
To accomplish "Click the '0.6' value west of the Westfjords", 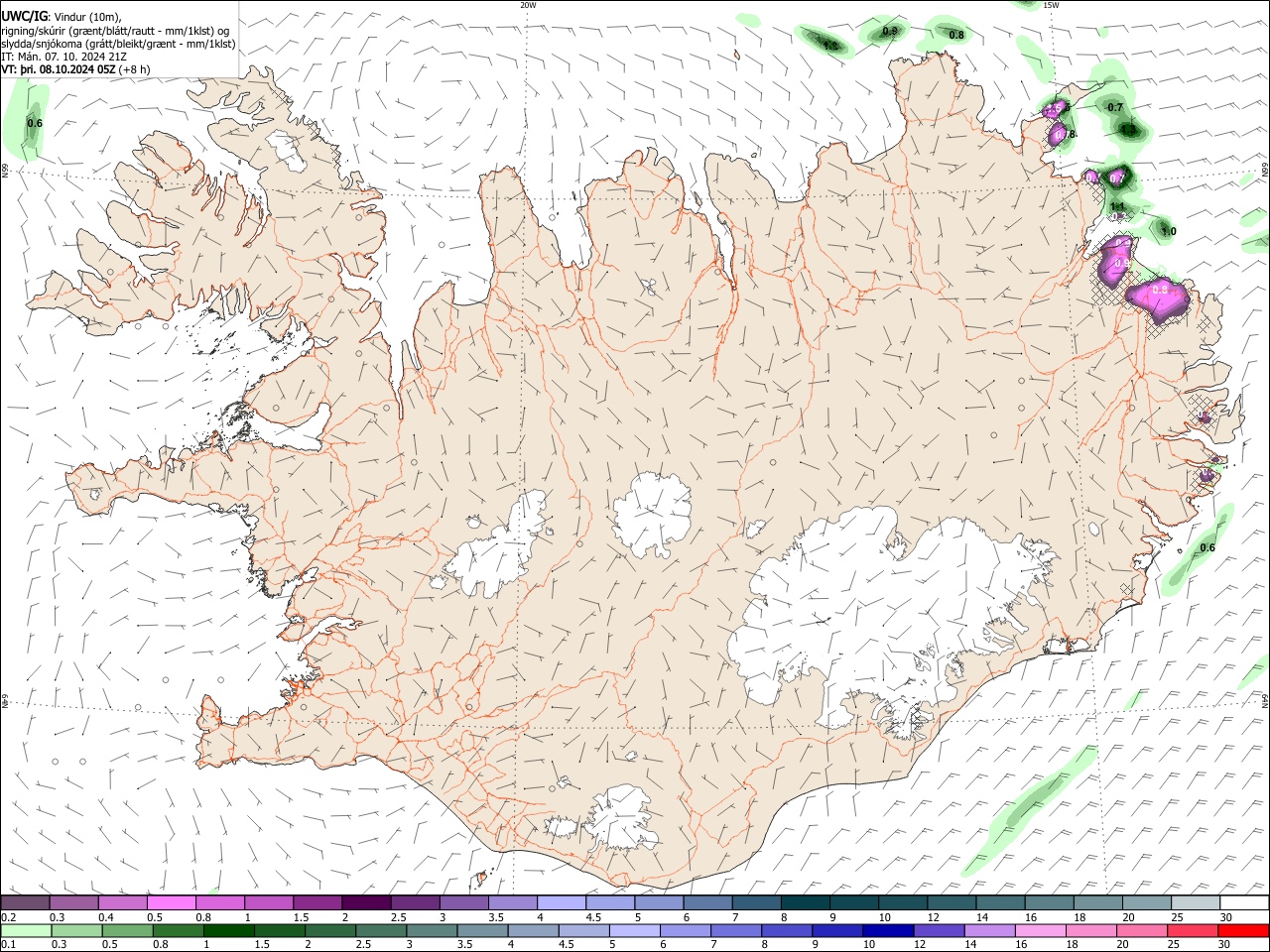I will (x=35, y=124).
